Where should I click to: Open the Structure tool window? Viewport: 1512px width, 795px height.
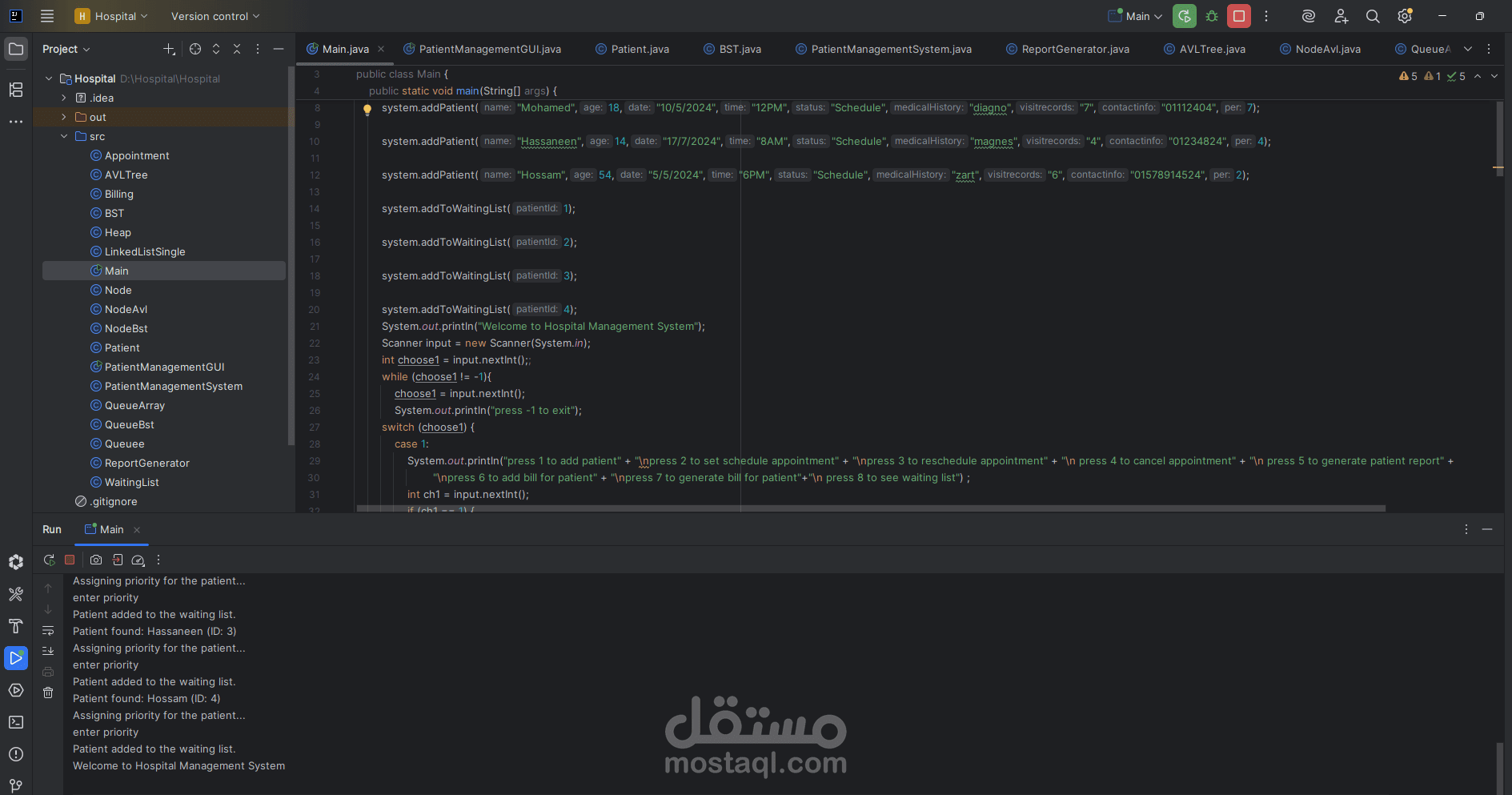click(16, 89)
